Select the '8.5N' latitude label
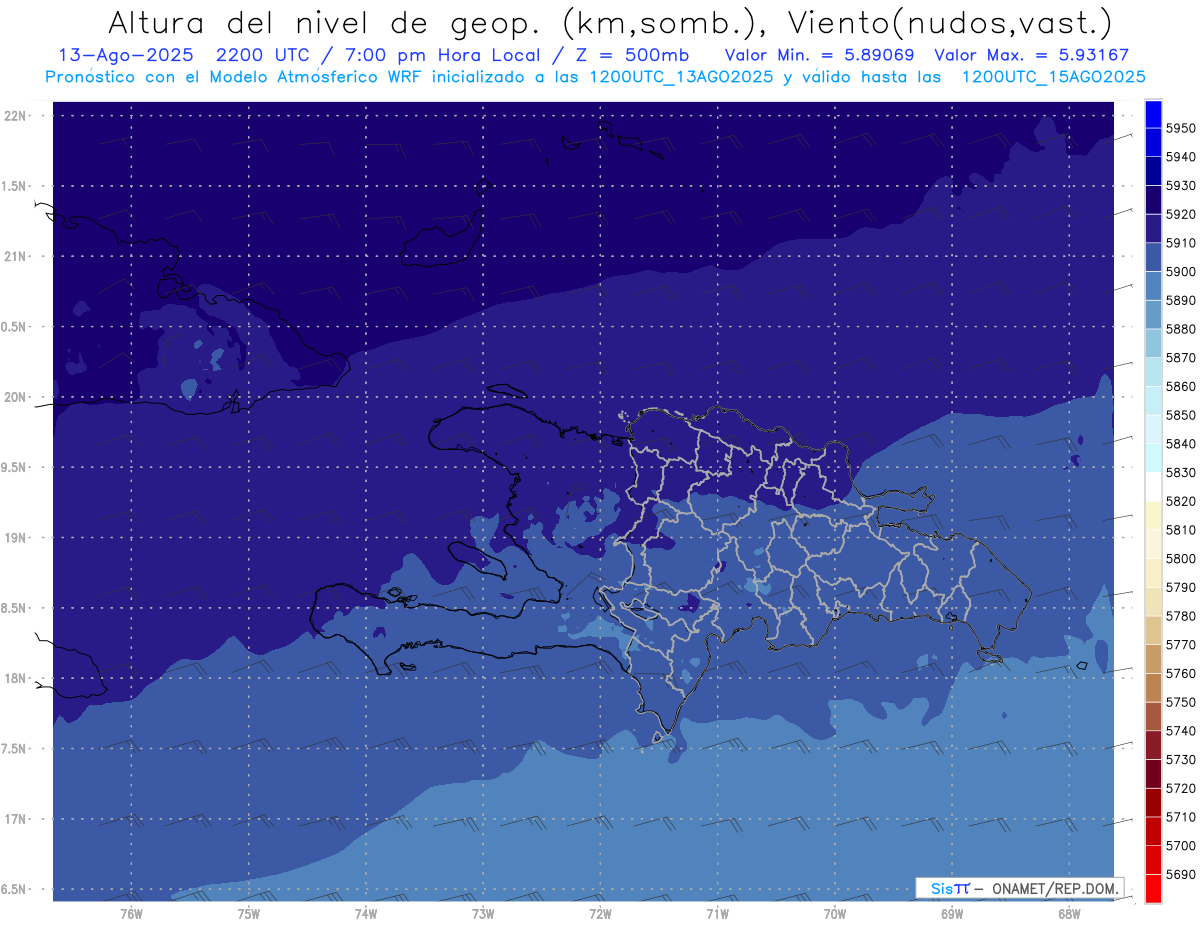 pyautogui.click(x=14, y=608)
